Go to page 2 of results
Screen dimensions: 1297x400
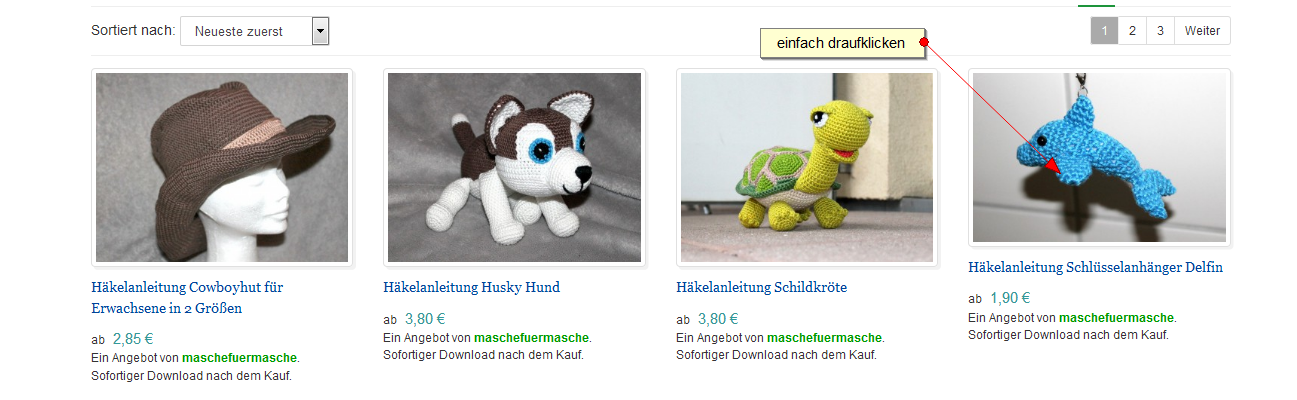tap(1132, 31)
